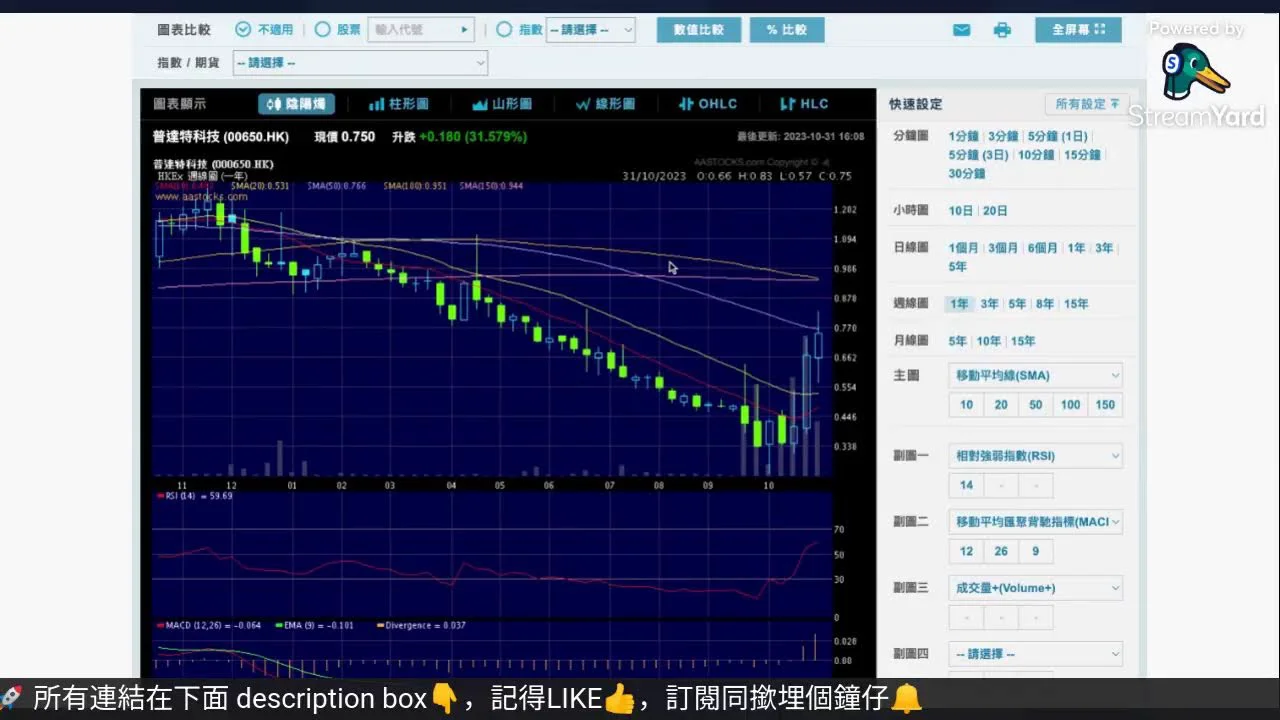Viewport: 1280px width, 720px height.
Task: Select the 股票 comparison radio button
Action: tap(323, 30)
